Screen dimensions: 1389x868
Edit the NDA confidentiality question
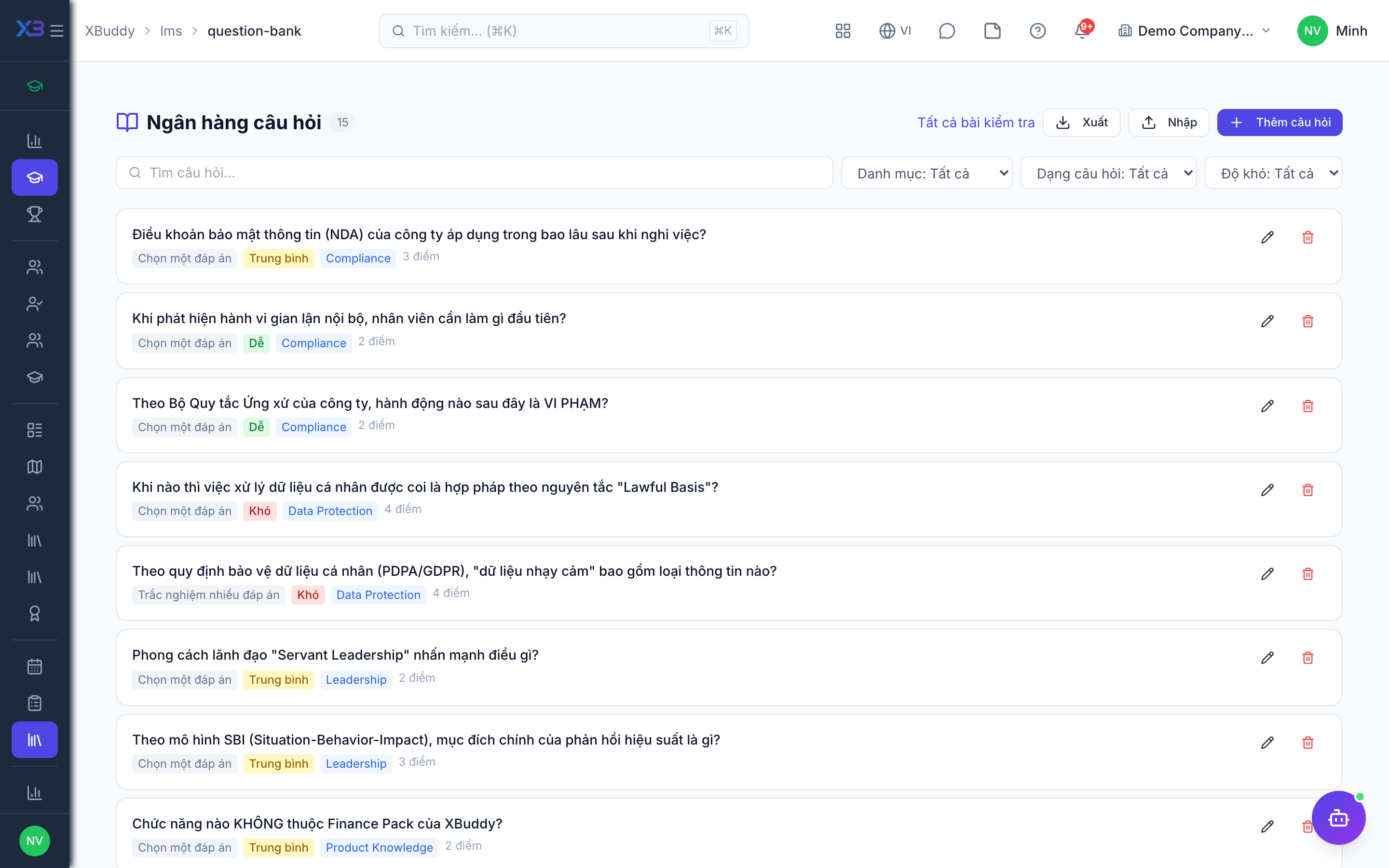pyautogui.click(x=1267, y=237)
